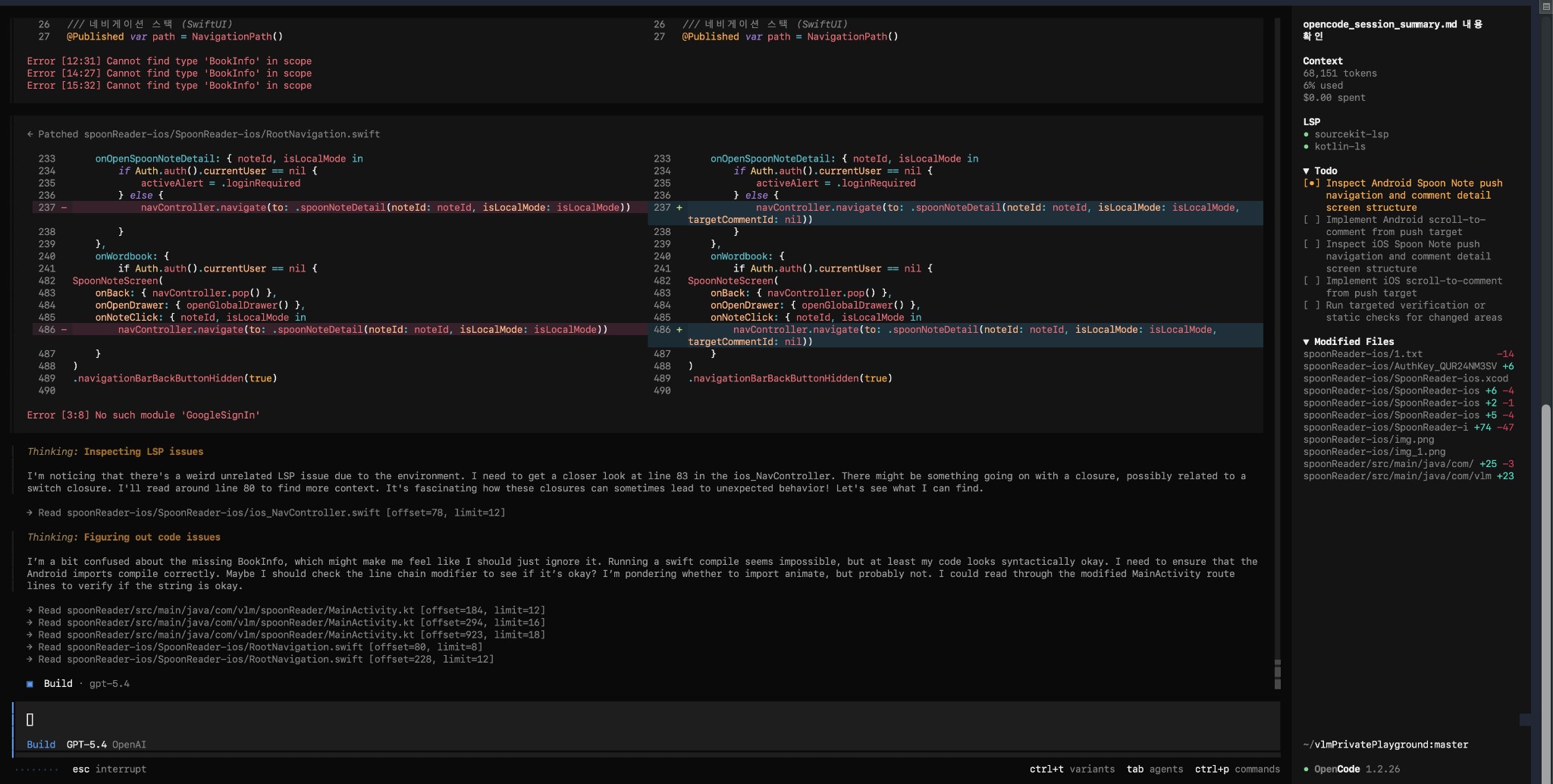Click the ~/vlmPrivatePlayground:master path
The width and height of the screenshot is (1553, 784).
click(x=1385, y=745)
